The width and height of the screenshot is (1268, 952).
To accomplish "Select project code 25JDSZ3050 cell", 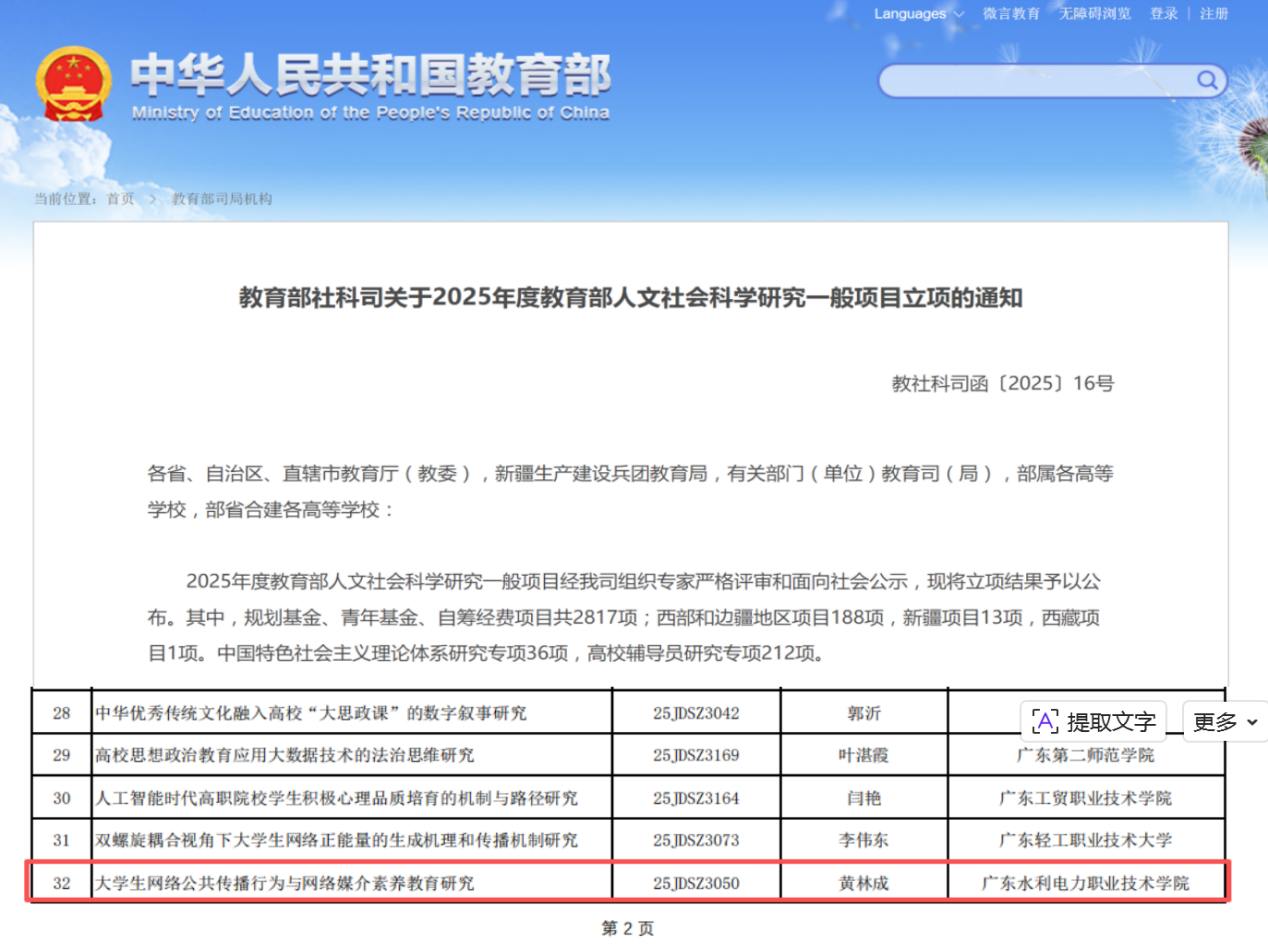I will (696, 884).
